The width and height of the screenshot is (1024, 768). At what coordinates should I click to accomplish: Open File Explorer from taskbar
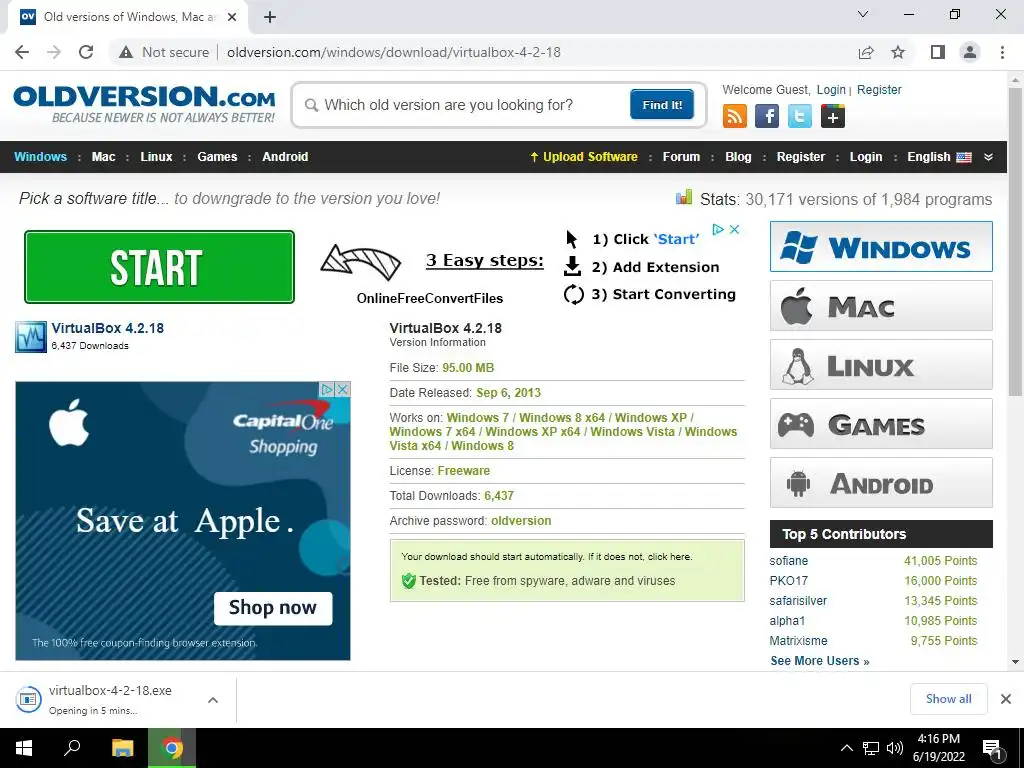122,748
